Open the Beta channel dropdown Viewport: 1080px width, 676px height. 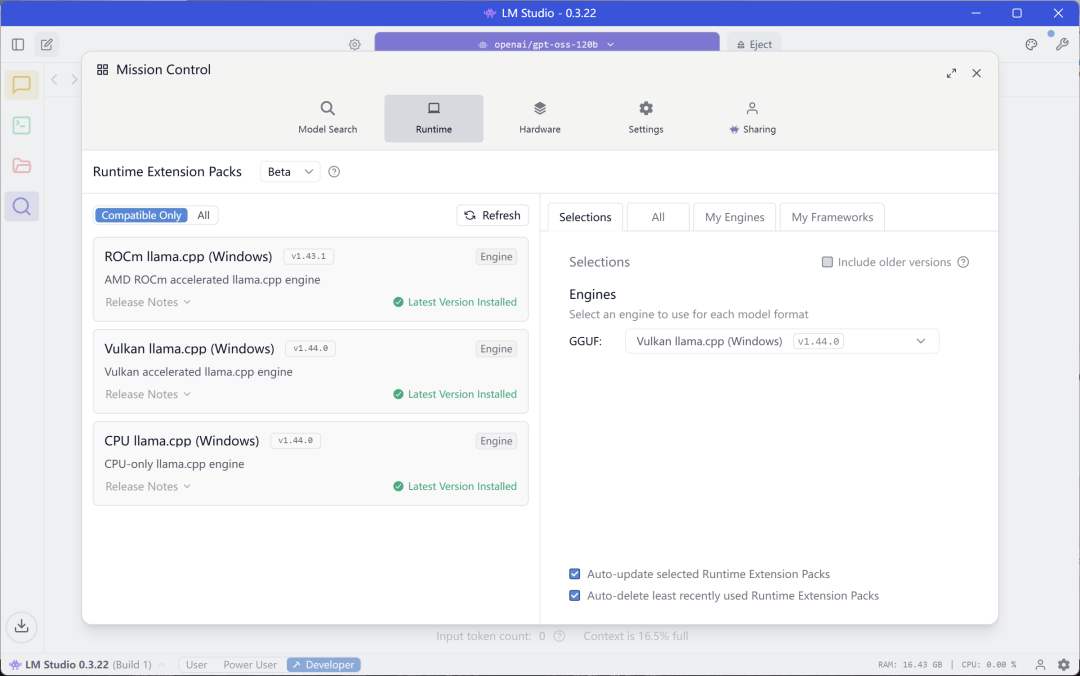click(x=290, y=172)
